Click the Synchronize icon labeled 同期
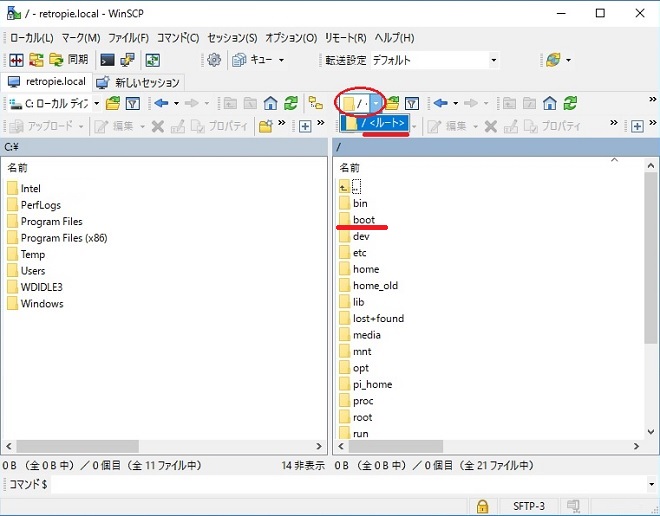 (x=69, y=60)
